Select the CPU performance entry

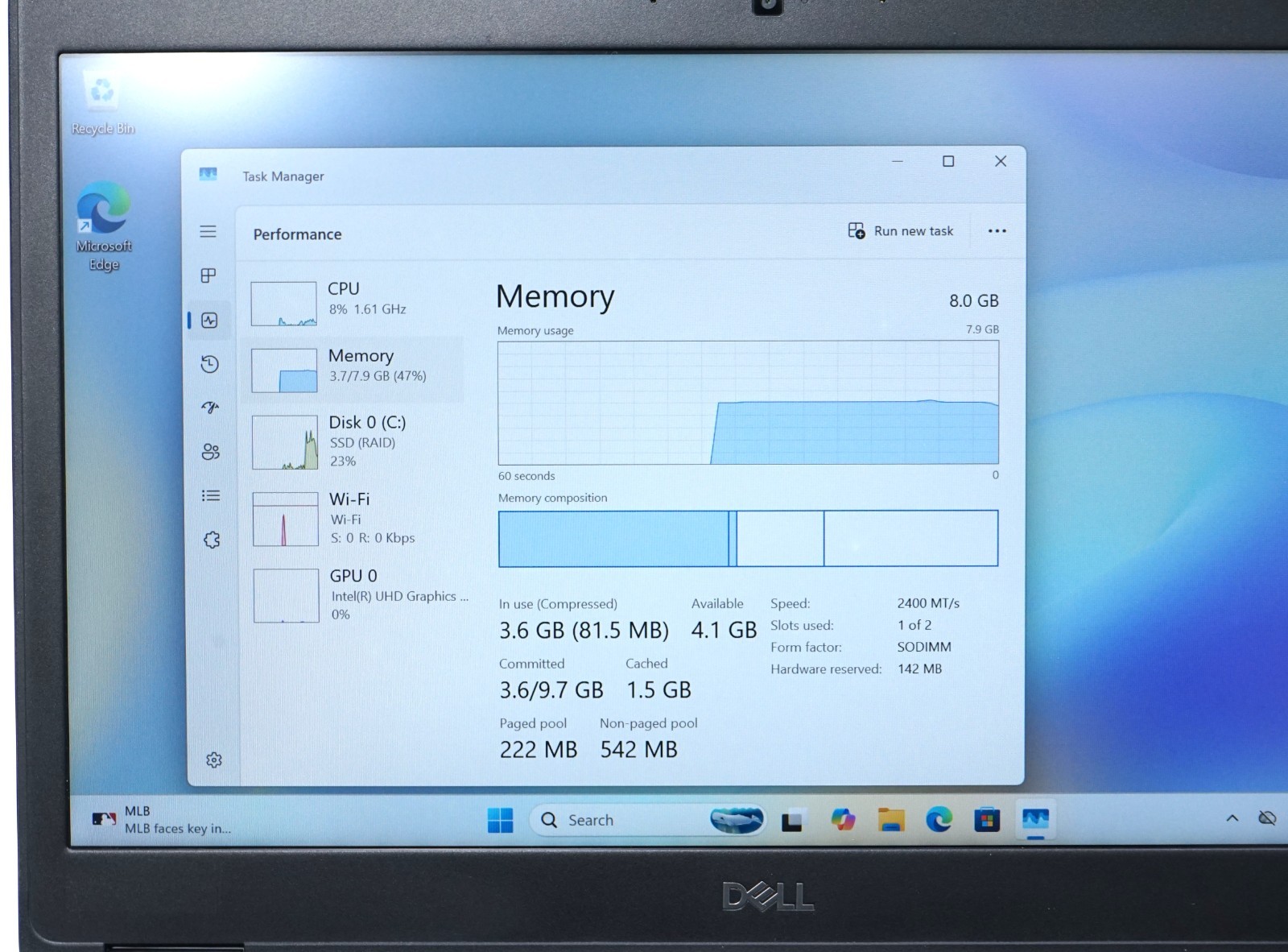click(x=354, y=302)
